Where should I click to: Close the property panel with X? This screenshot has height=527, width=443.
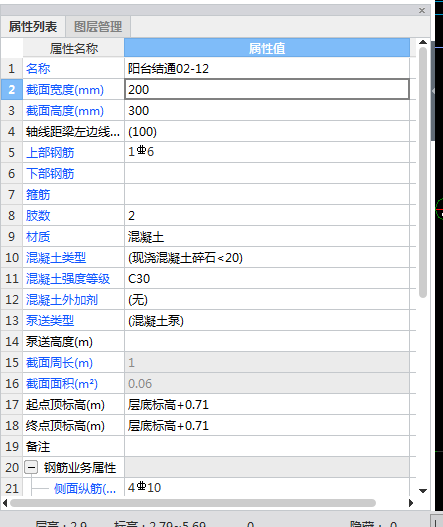422,10
